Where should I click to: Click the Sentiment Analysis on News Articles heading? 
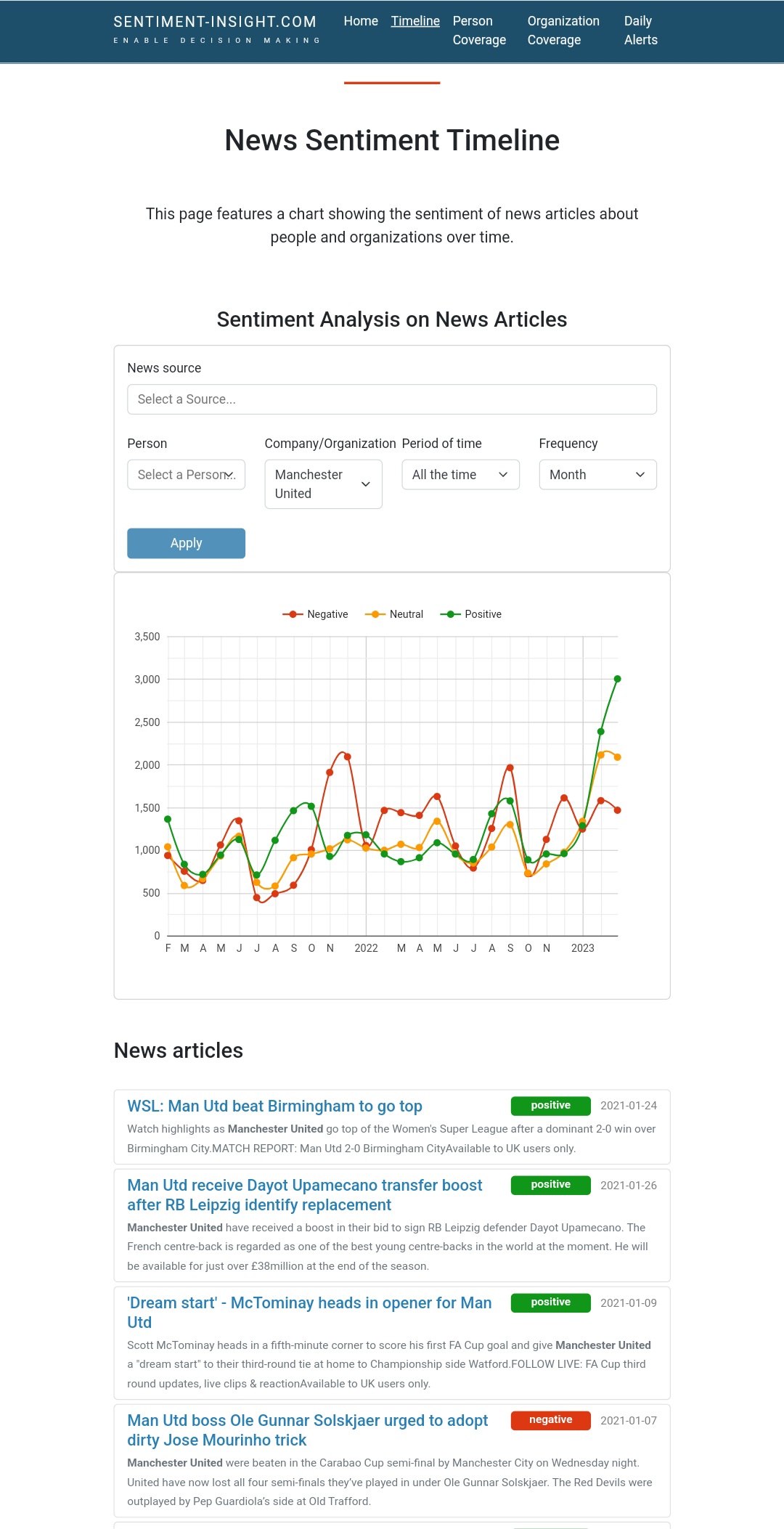(392, 319)
